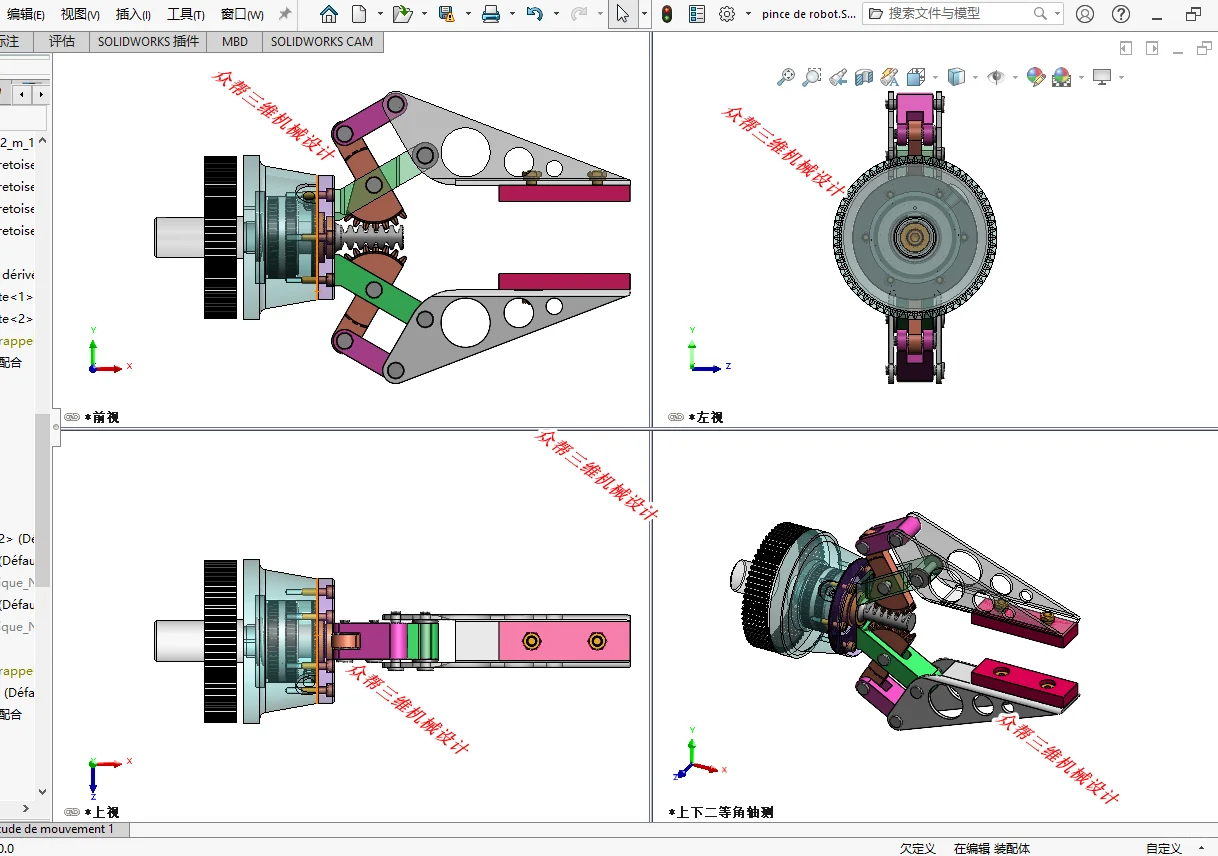Screen dimensions: 1218x856
Task: Open the Options gear
Action: (x=727, y=14)
